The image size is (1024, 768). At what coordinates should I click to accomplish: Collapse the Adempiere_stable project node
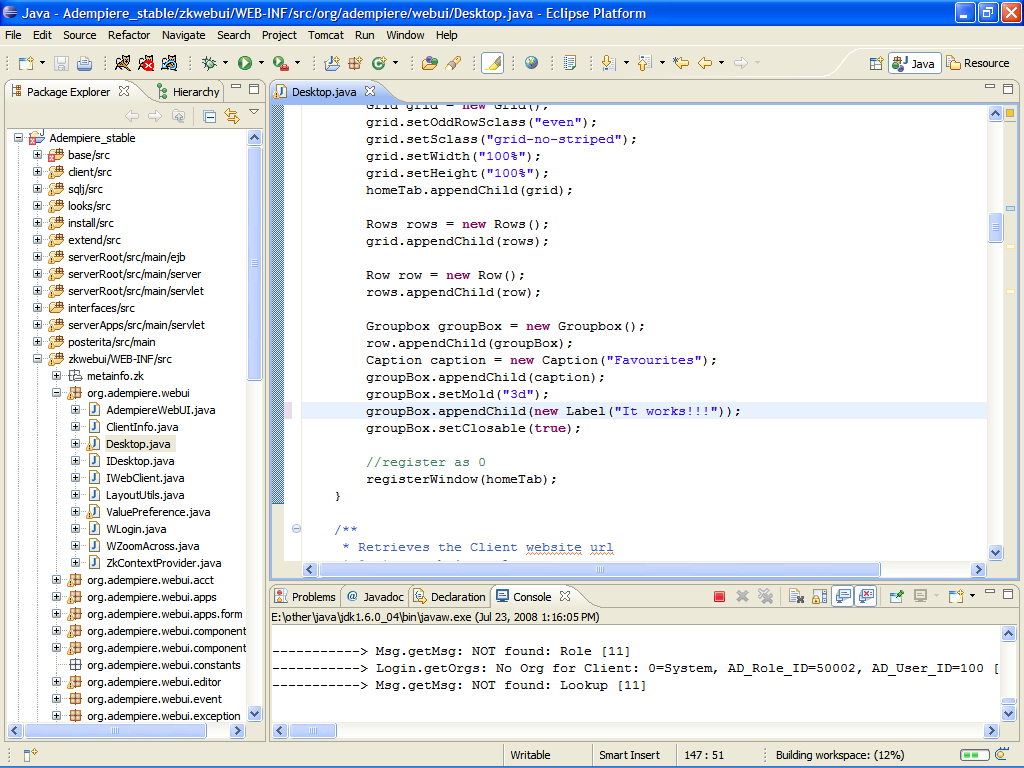tap(18, 138)
